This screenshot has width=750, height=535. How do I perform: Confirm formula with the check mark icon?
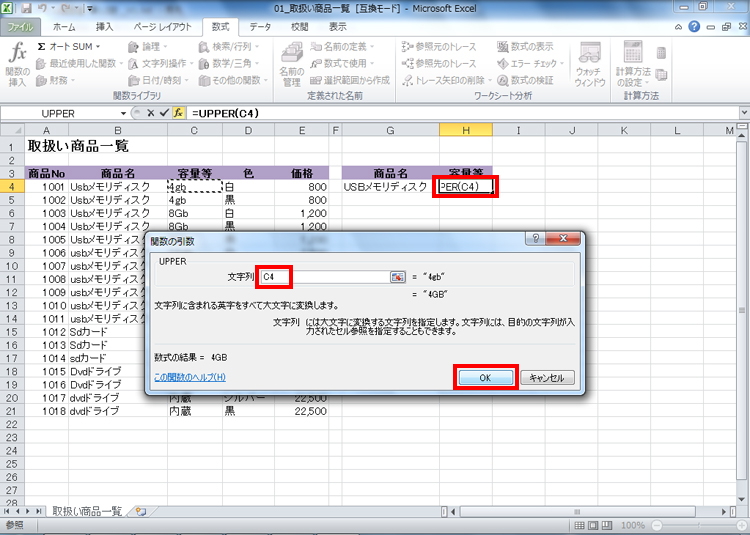[165, 113]
